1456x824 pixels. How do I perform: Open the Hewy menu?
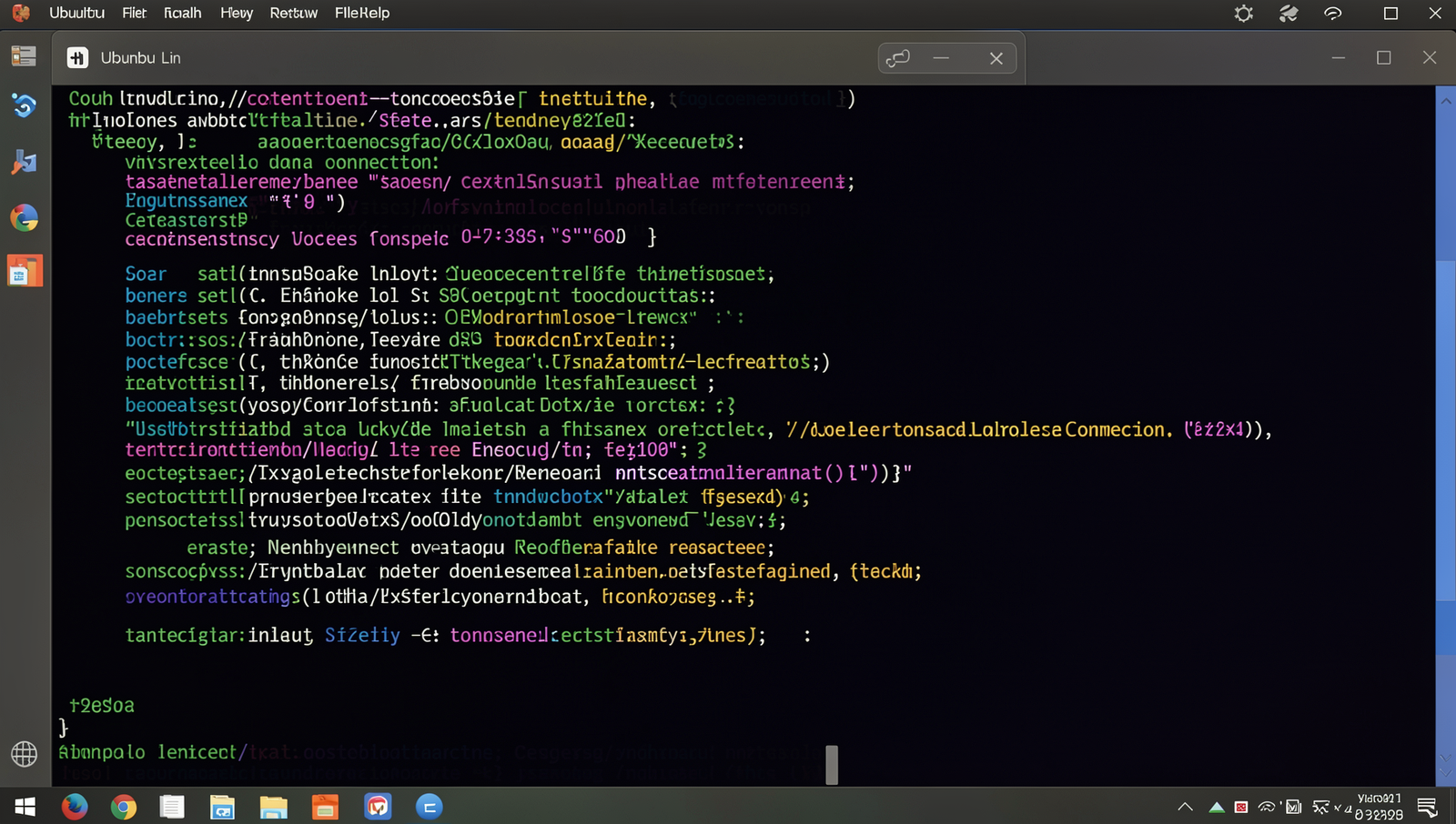(237, 13)
